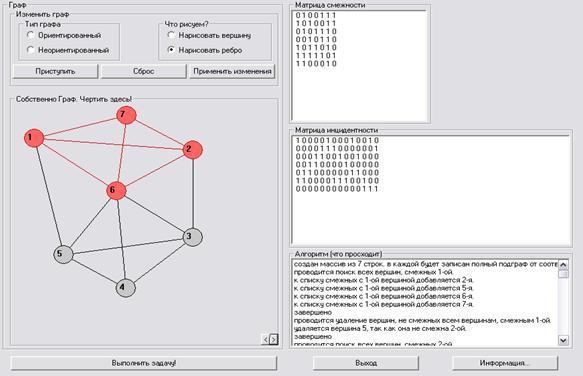Click red vertex 7 in graph

coord(126,115)
